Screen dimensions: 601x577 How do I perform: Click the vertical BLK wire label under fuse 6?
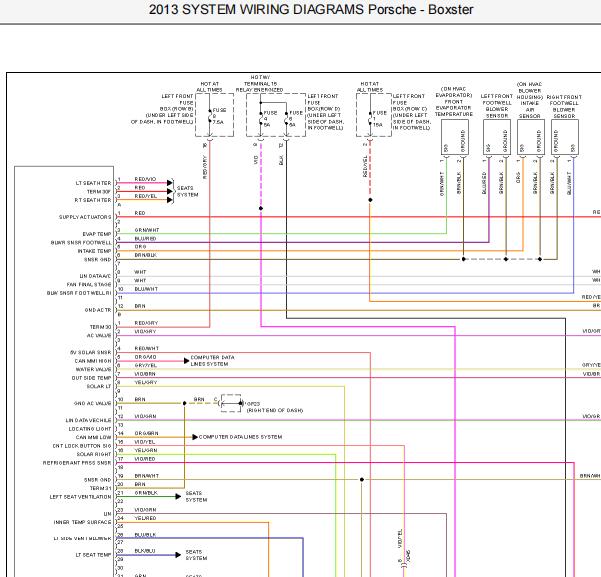281,160
